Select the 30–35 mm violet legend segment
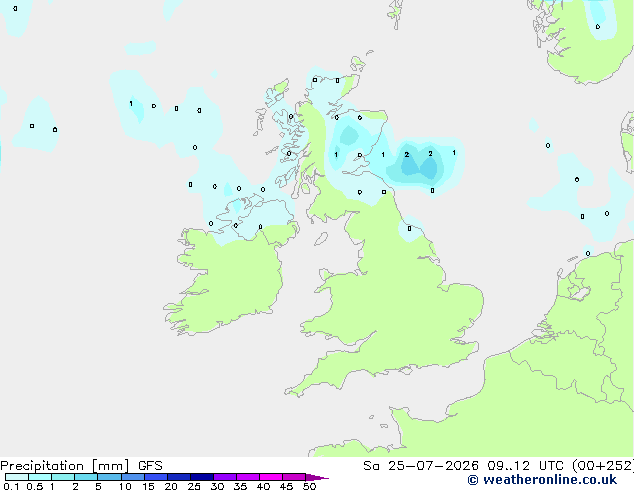This screenshot has width=634, height=490. tap(224, 477)
